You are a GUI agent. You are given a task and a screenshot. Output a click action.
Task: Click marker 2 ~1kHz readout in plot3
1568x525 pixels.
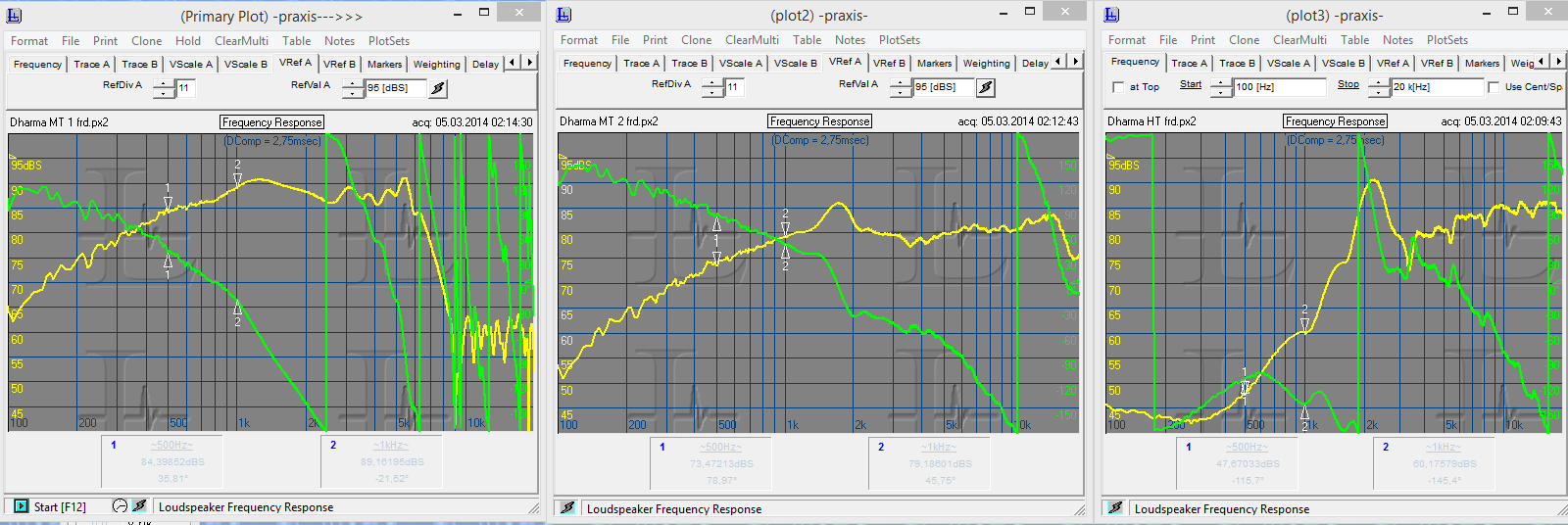1435,463
